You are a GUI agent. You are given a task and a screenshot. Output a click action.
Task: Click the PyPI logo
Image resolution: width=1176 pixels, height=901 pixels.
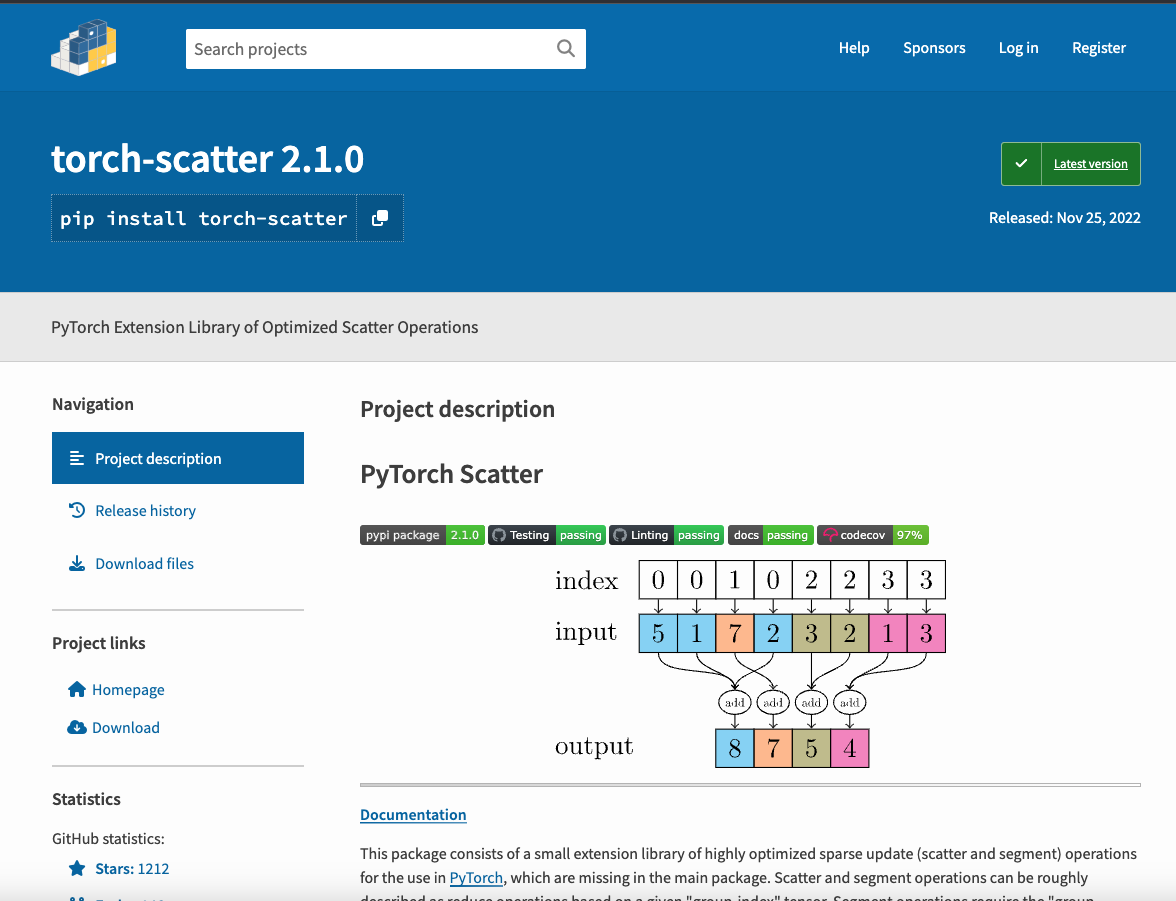coord(84,48)
